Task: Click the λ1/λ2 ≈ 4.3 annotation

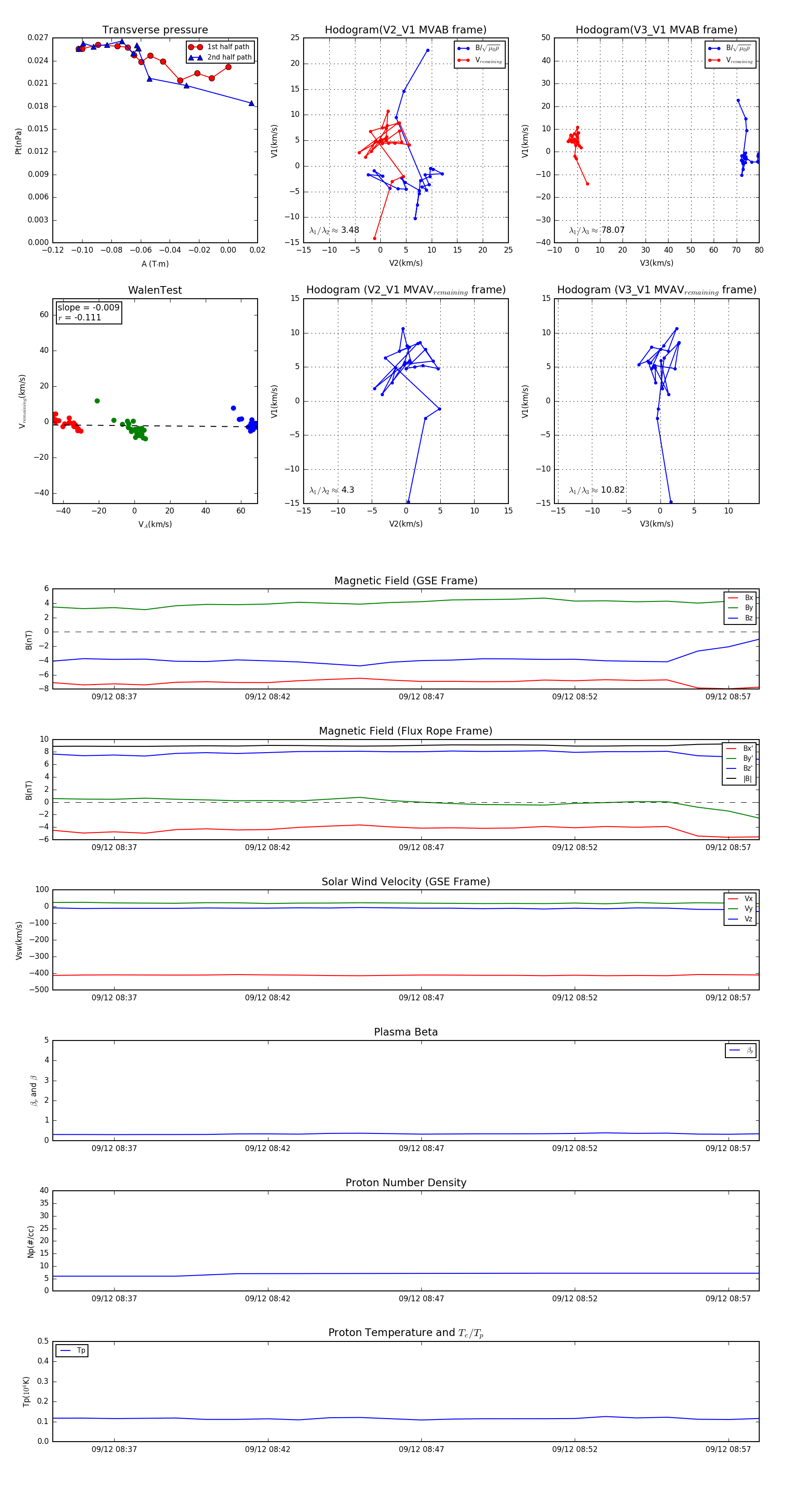Action: click(x=332, y=490)
